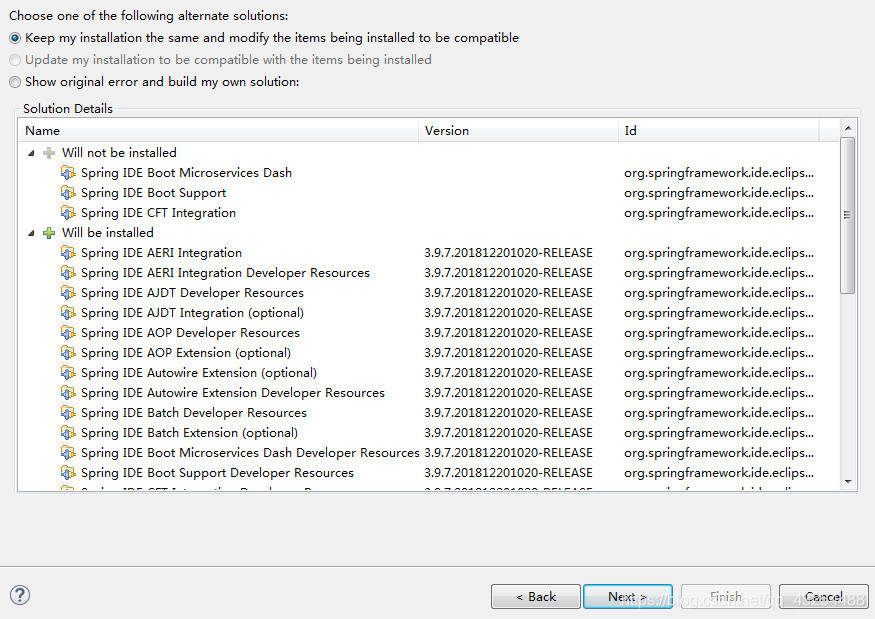The height and width of the screenshot is (619, 875).
Task: Click the feature icon of Spring IDE Boot Support
Action: point(68,193)
